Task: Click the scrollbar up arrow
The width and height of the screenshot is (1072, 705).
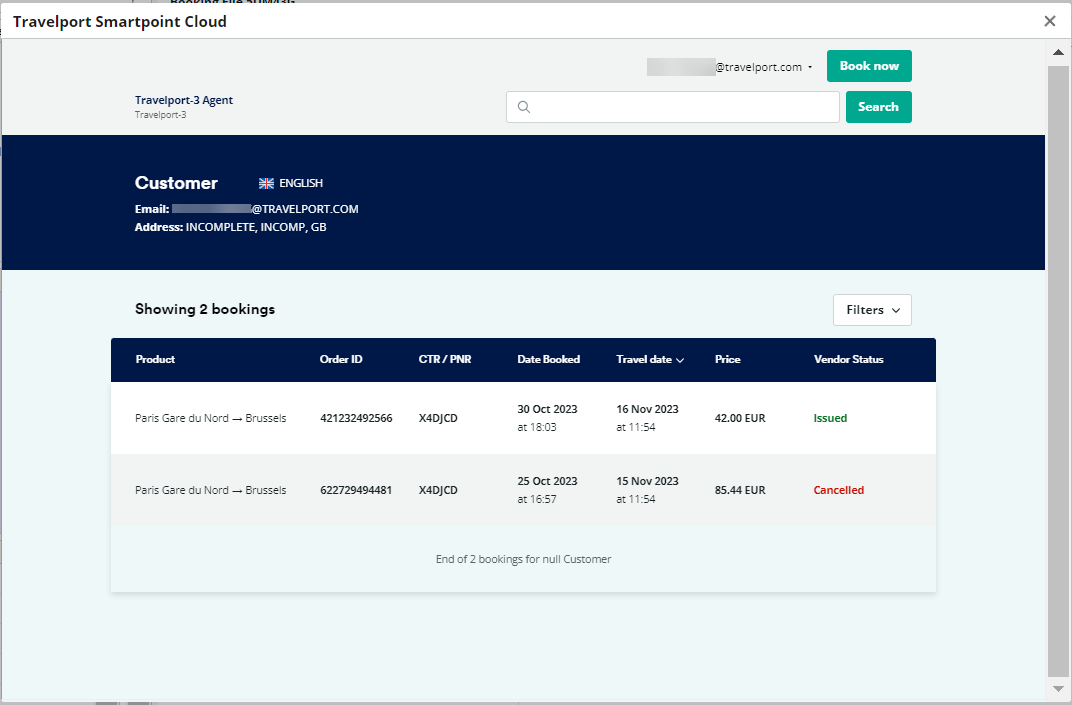Action: click(1058, 52)
